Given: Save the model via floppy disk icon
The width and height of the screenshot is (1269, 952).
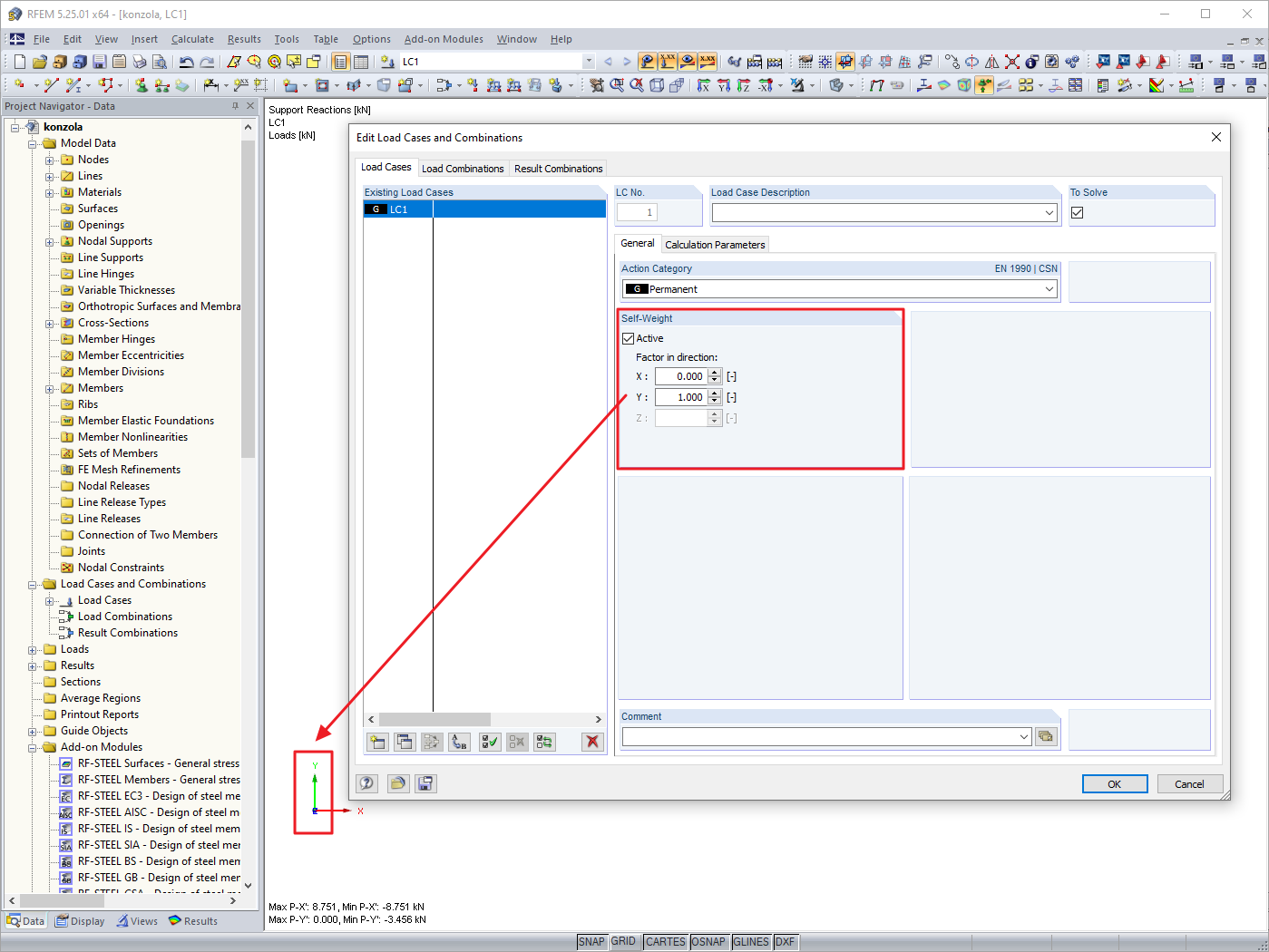Looking at the screenshot, I should tap(99, 62).
